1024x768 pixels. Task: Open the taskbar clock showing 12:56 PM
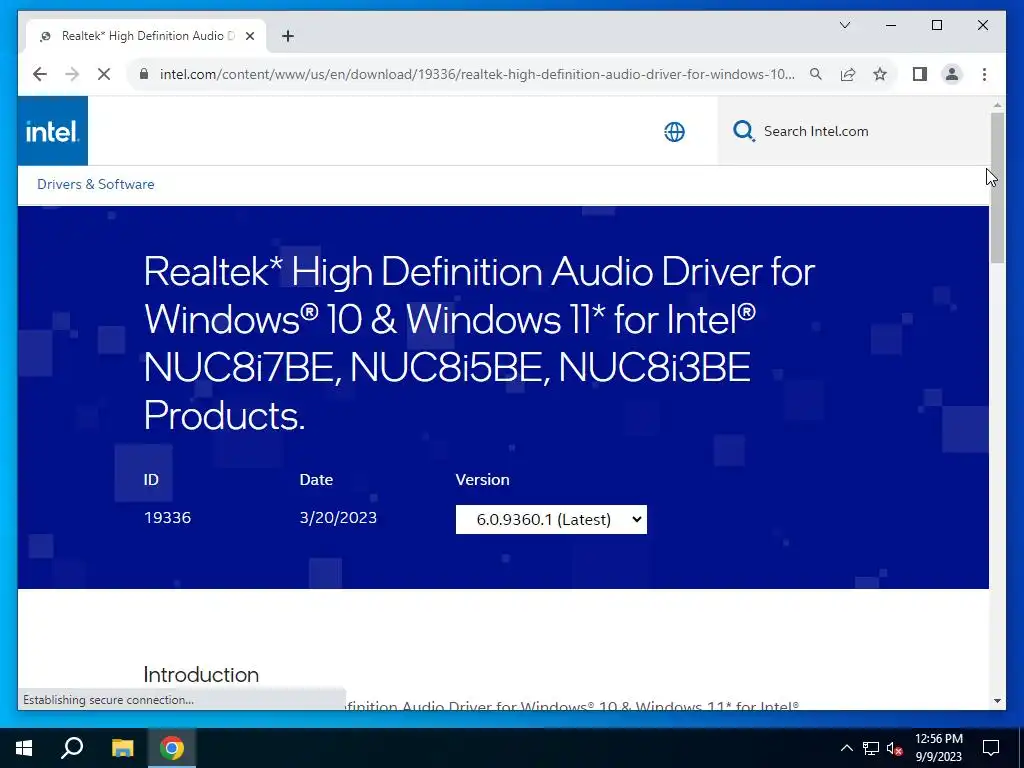tap(938, 748)
